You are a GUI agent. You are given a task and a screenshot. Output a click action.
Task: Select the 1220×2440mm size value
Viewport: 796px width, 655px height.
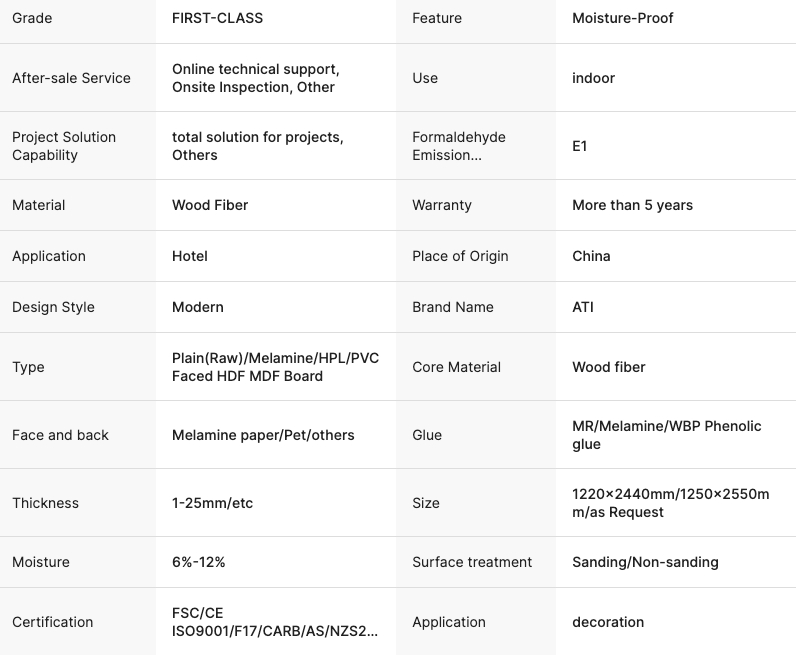click(x=671, y=503)
